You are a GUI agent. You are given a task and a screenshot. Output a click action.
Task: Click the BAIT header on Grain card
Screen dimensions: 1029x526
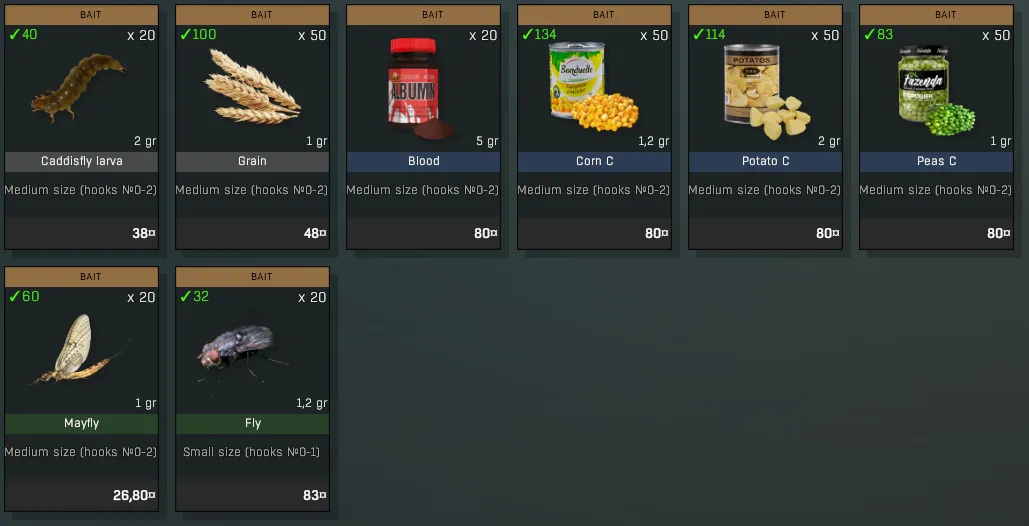pos(253,14)
